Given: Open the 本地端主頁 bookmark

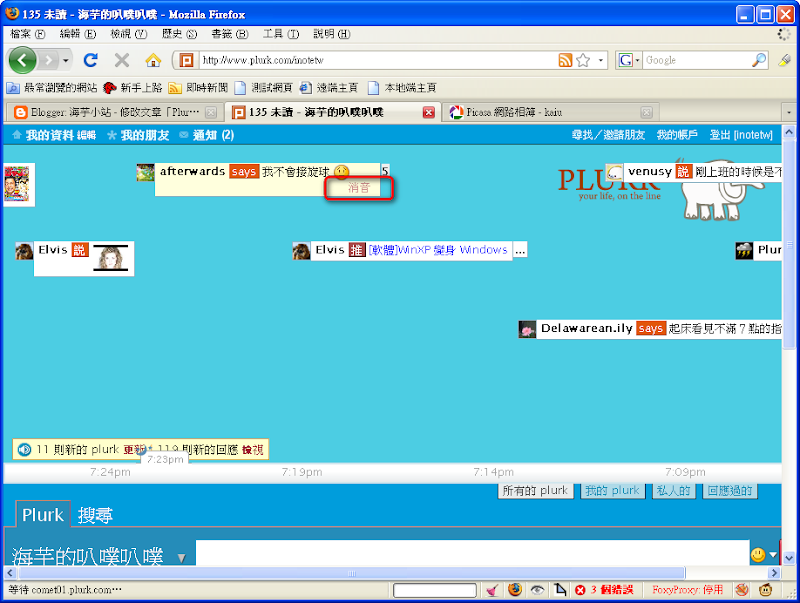Looking at the screenshot, I should point(402,88).
